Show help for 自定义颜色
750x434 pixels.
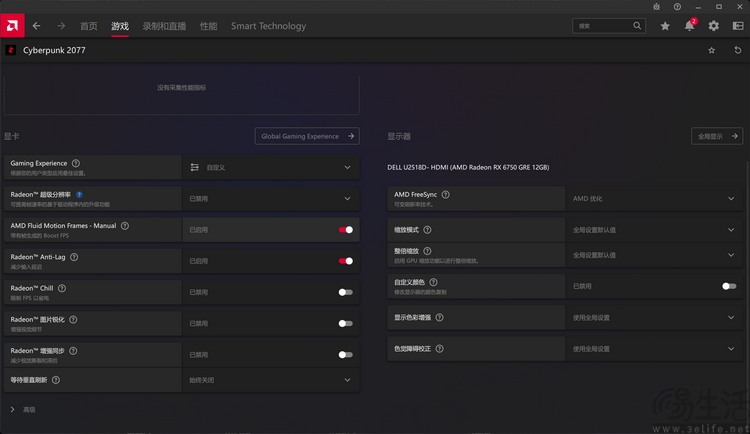[x=433, y=282]
